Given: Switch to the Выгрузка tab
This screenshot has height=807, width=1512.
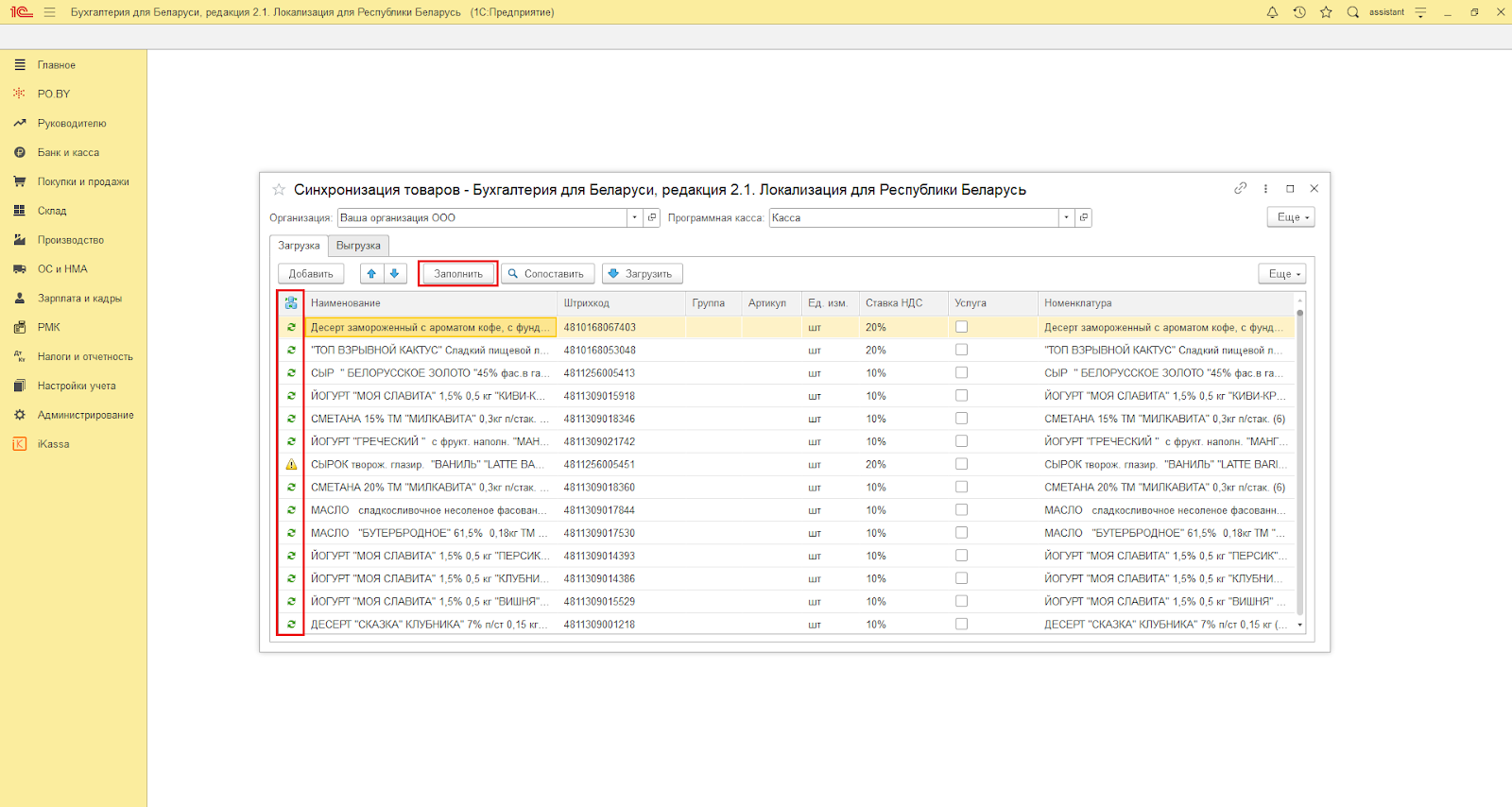Looking at the screenshot, I should pos(359,246).
